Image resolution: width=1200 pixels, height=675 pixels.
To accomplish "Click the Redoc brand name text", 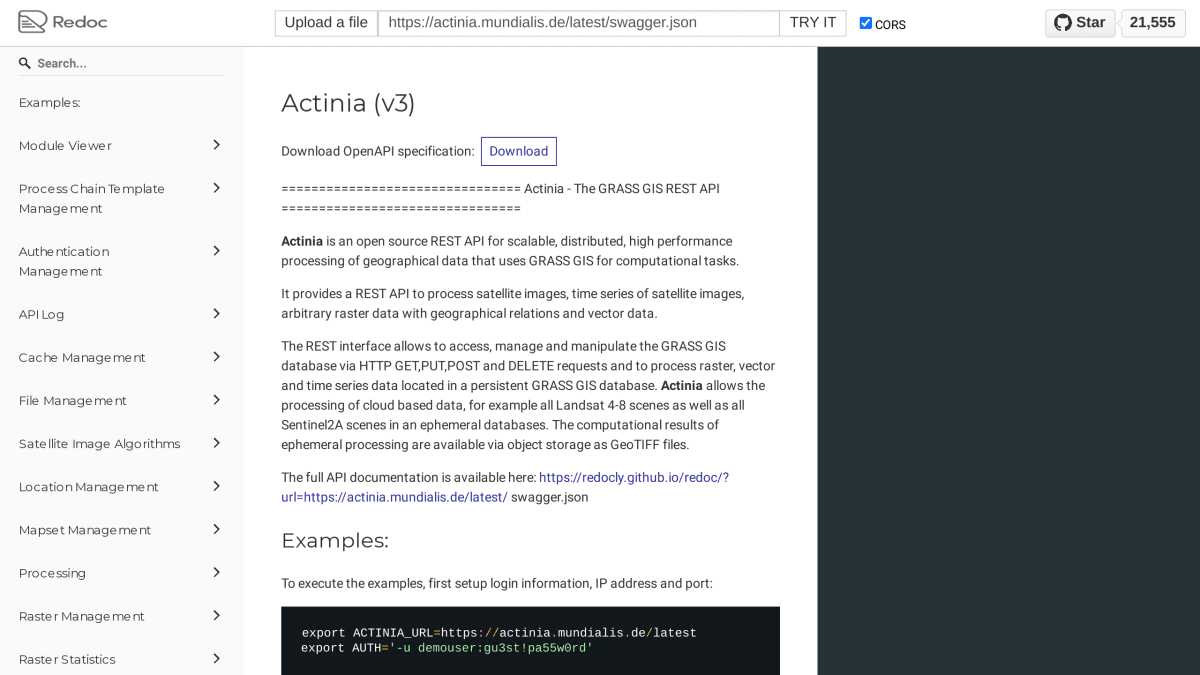I will pyautogui.click(x=79, y=22).
